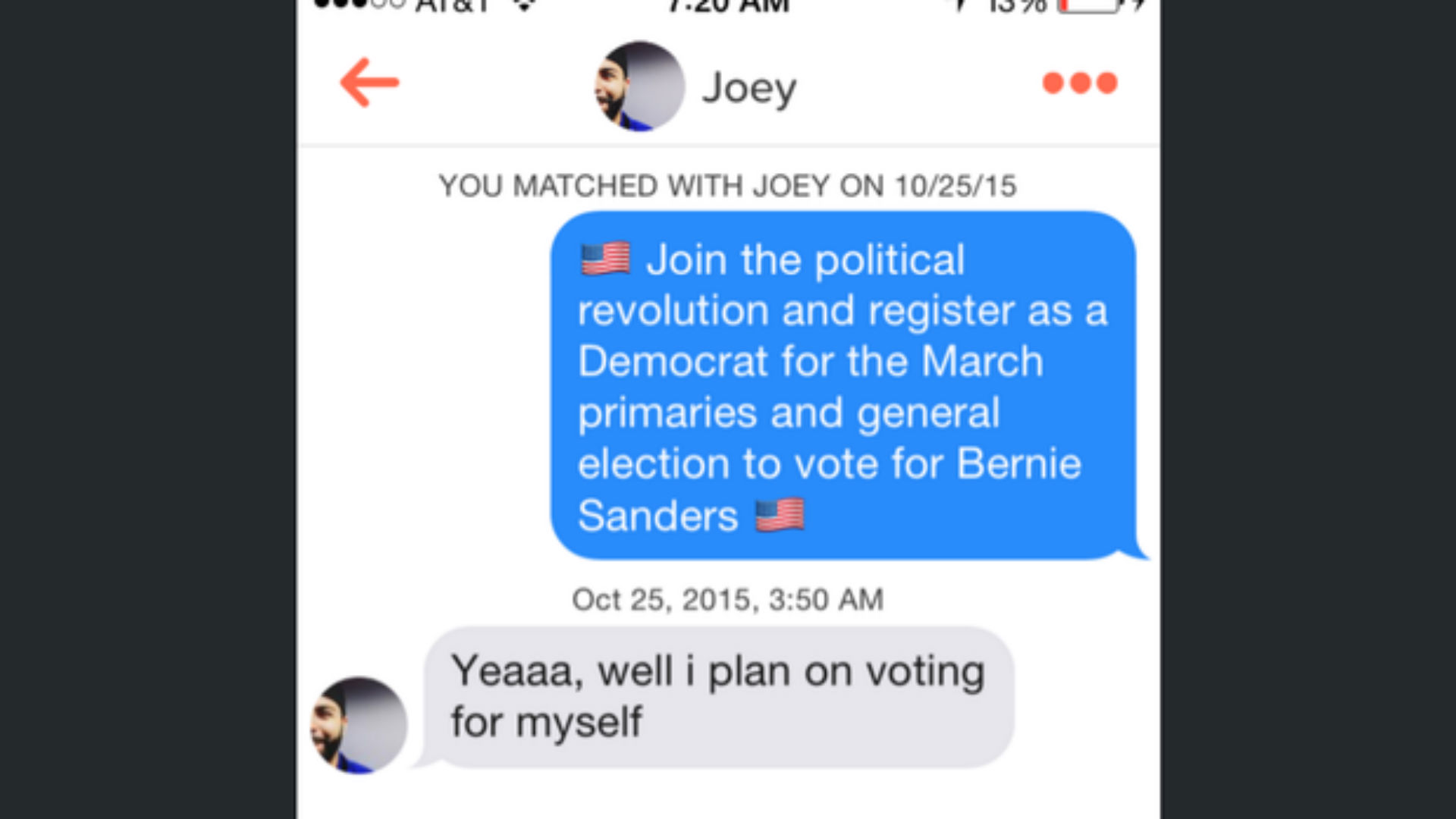This screenshot has width=1456, height=819.
Task: Click the flag emoji after "Sanders"
Action: point(780,516)
